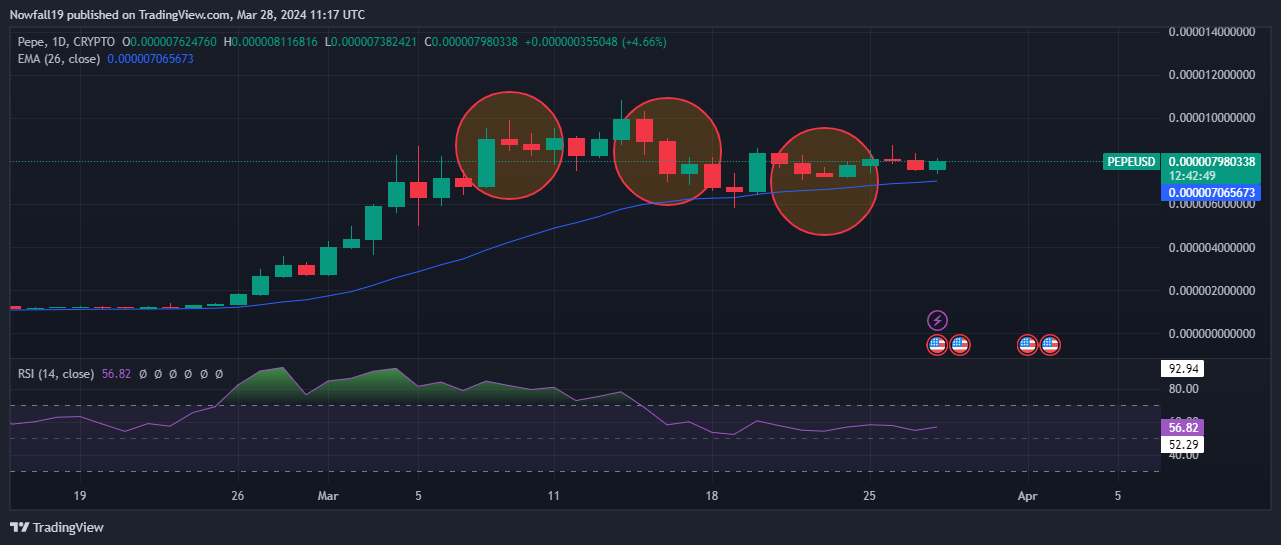Click the 0.000000000000 price scale value

click(1212, 333)
